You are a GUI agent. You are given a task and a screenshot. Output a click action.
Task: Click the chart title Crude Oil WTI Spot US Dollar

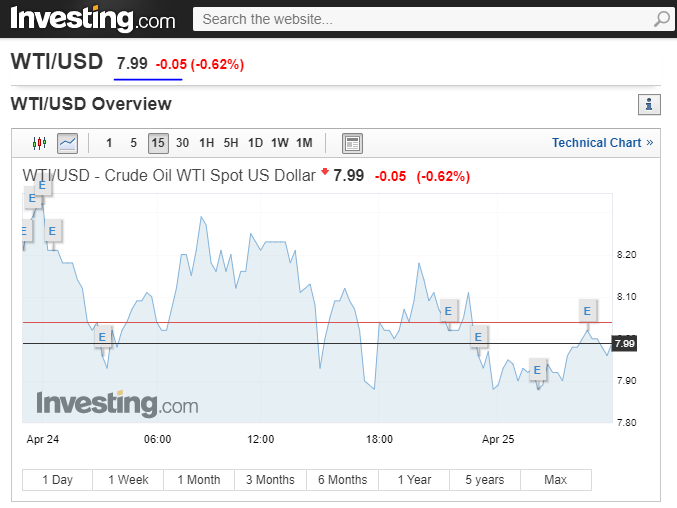tap(210, 176)
